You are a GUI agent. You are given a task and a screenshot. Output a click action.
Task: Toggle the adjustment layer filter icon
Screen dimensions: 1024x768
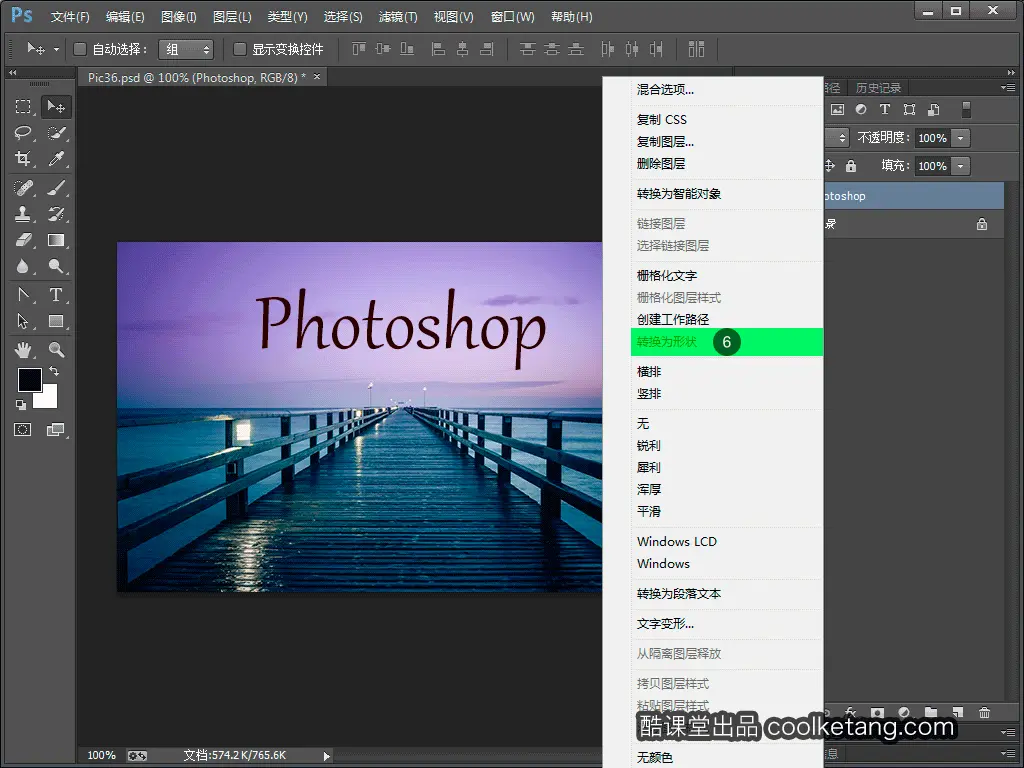[861, 110]
